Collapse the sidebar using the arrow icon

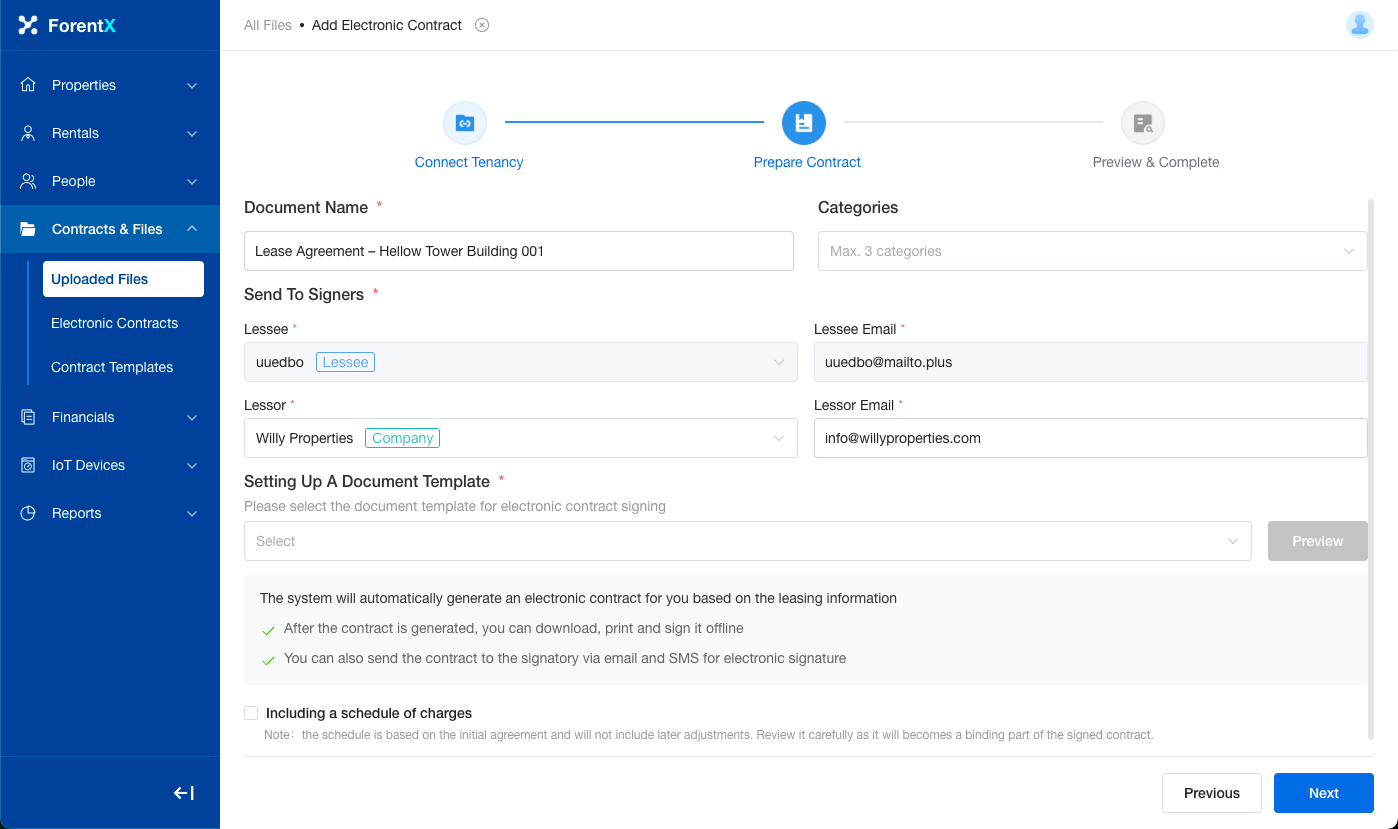[x=184, y=793]
